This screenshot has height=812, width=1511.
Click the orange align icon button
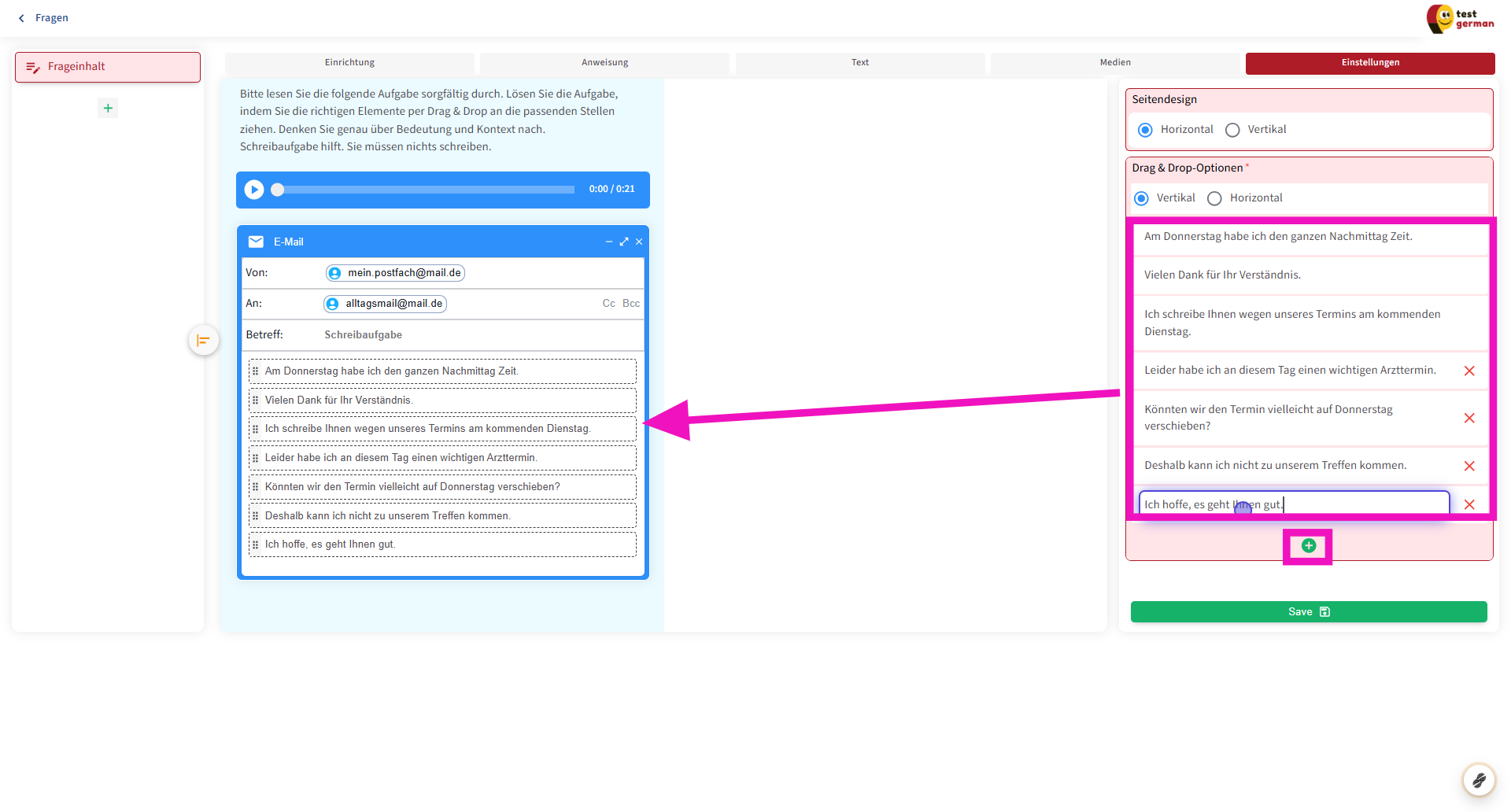(x=203, y=341)
